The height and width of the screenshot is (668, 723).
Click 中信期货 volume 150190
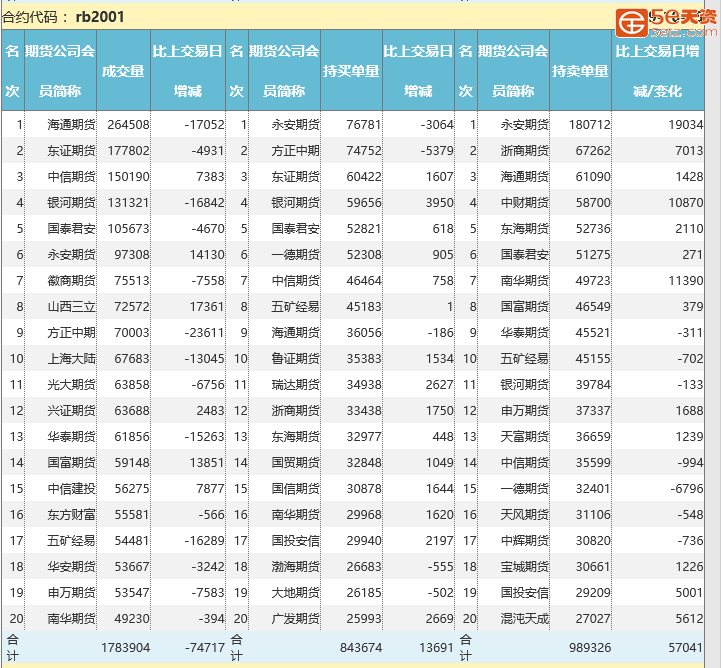pos(129,177)
